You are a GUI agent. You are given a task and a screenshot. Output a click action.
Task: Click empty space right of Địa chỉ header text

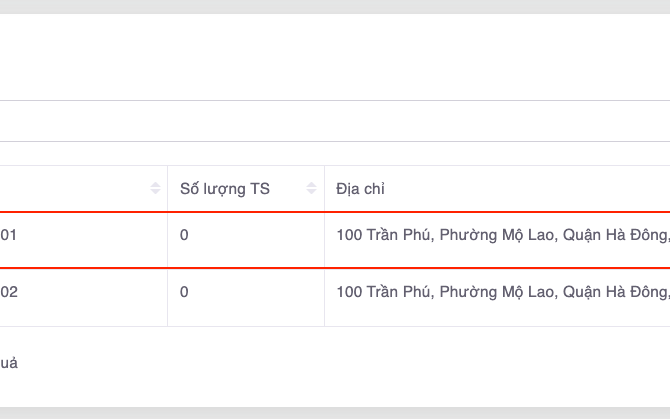point(520,189)
